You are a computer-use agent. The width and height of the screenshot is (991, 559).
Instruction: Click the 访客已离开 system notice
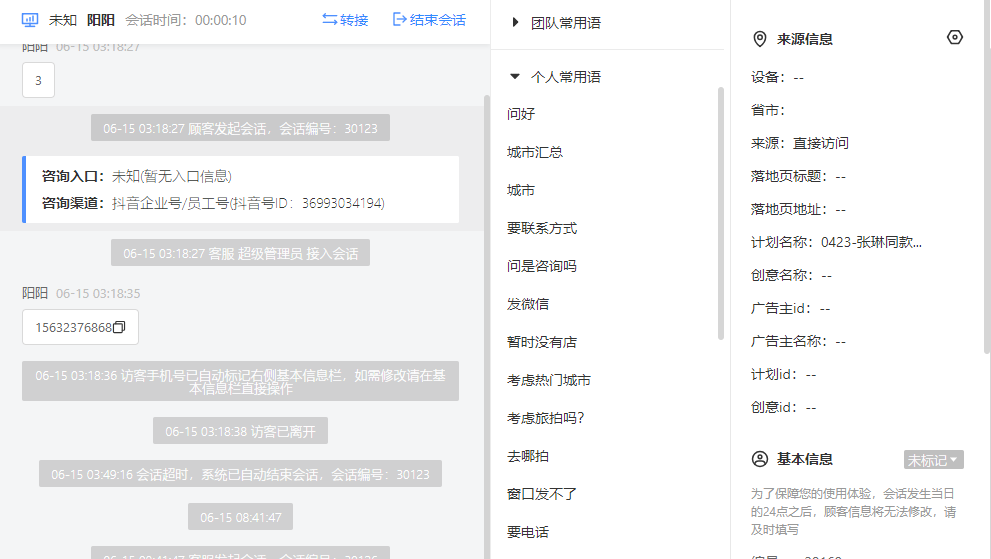(240, 431)
